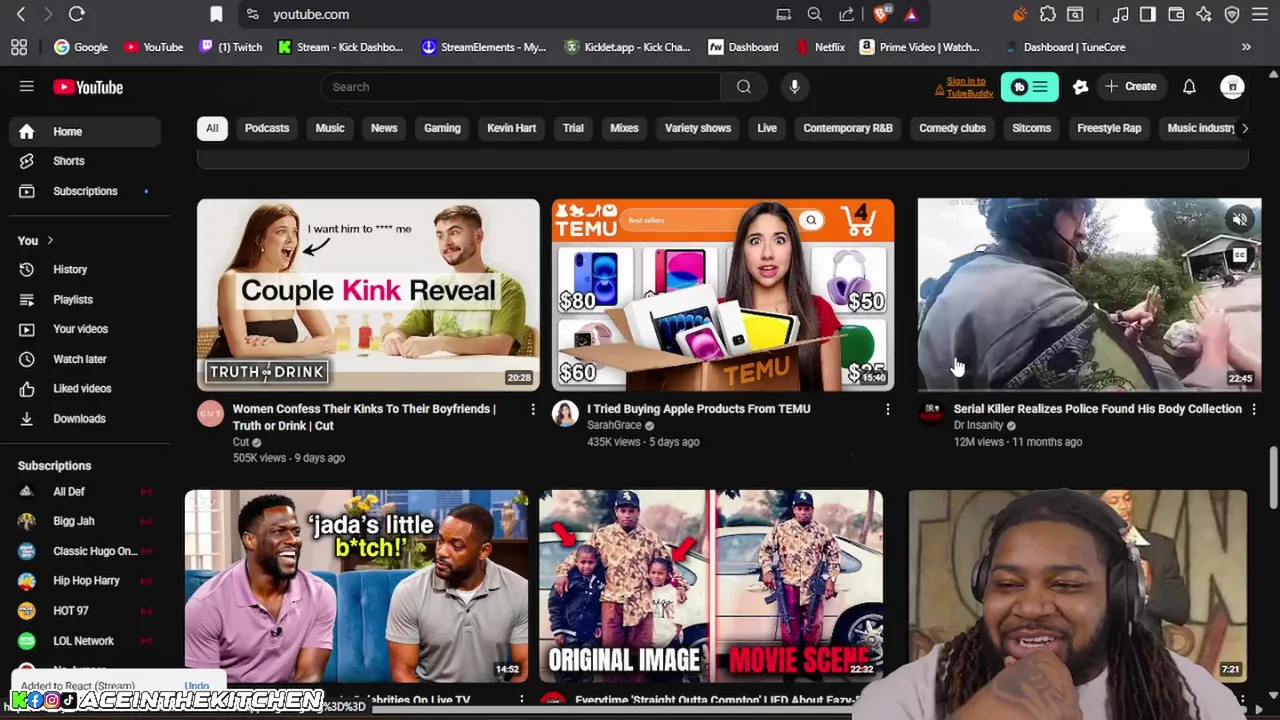Viewport: 1280px width, 720px height.
Task: Click the Create button
Action: coord(1131,87)
